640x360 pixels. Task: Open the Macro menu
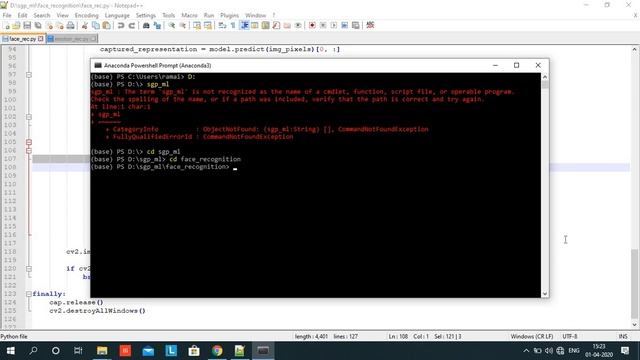click(x=189, y=15)
